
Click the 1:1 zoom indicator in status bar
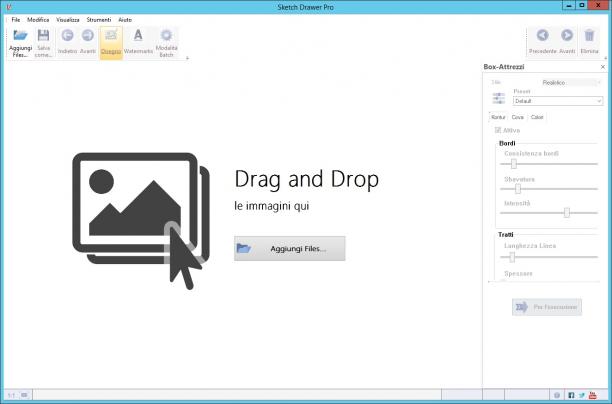click(x=12, y=395)
